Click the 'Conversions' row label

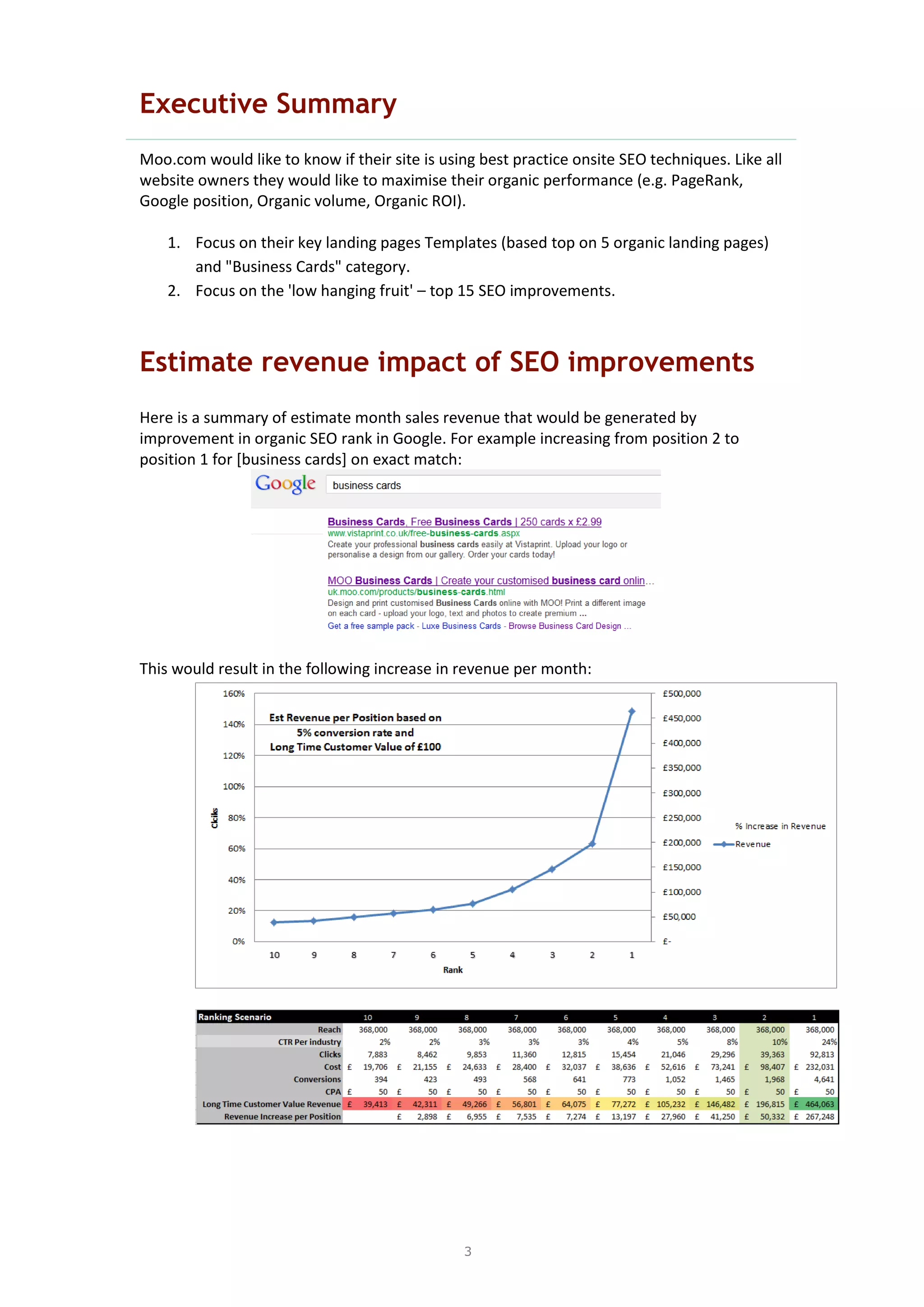click(x=317, y=1079)
